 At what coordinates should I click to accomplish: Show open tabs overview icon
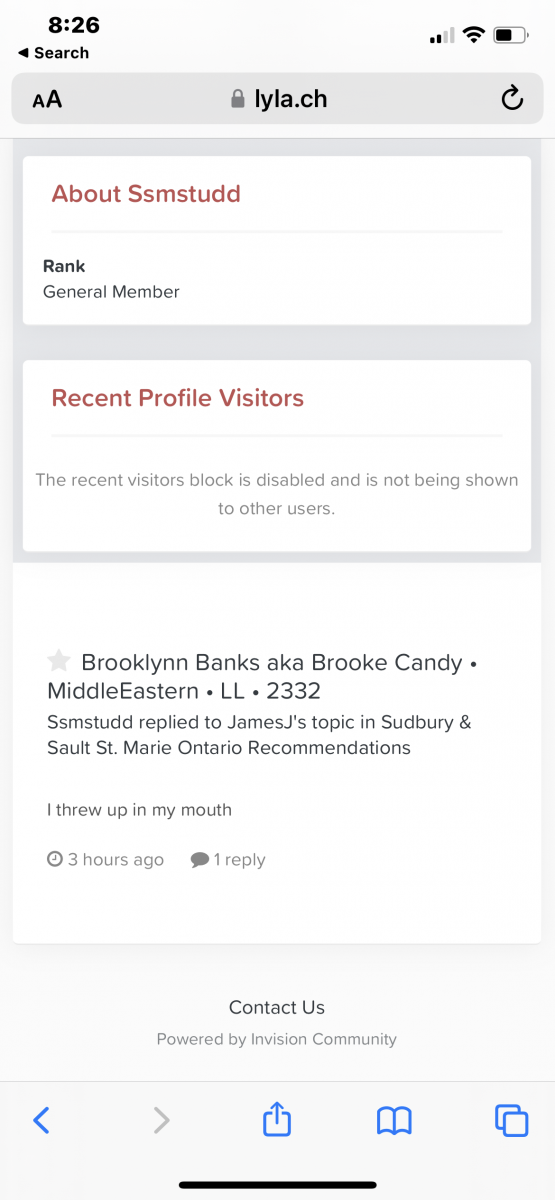511,1120
